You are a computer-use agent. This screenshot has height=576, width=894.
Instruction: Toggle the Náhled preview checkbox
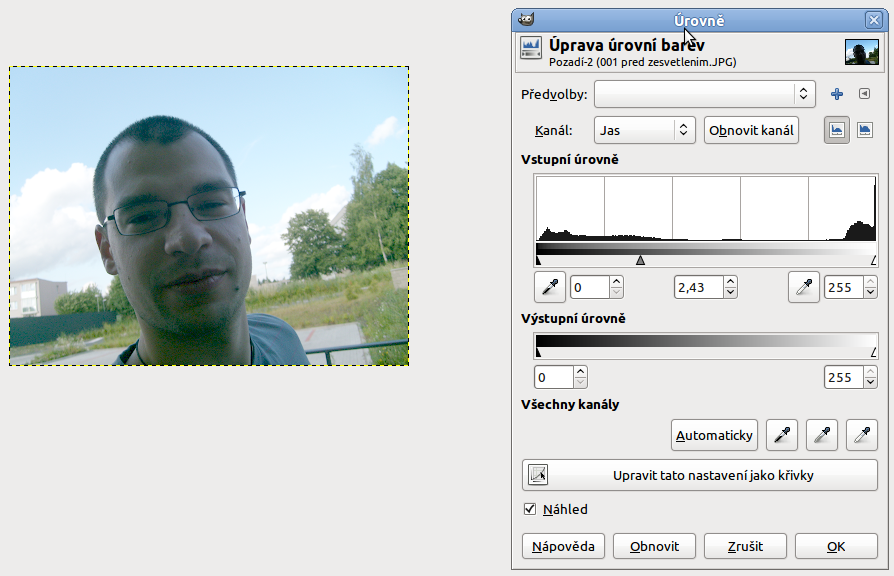pos(530,509)
